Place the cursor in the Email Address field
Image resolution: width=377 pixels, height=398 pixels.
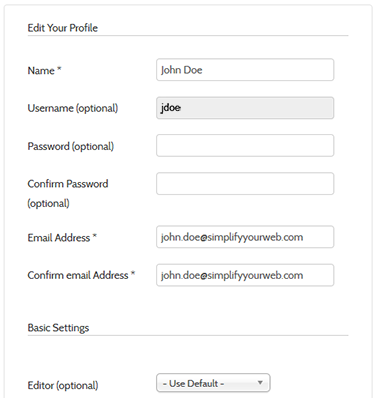click(245, 237)
